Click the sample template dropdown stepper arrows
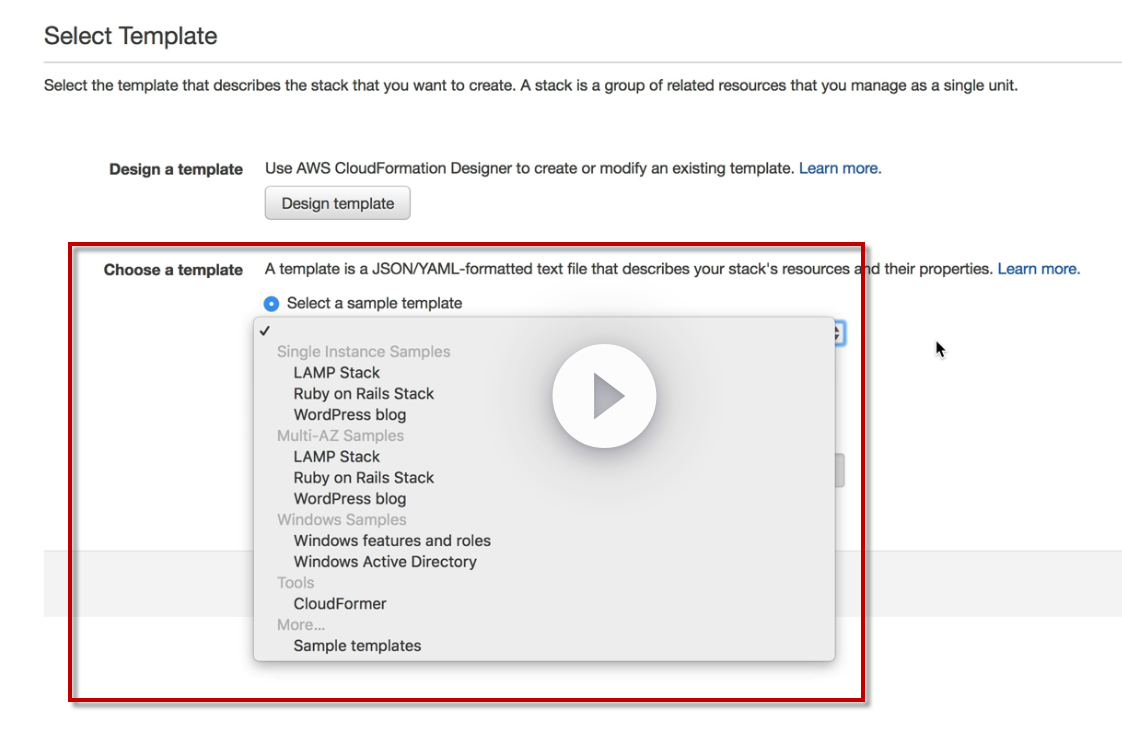1122x734 pixels. click(x=838, y=334)
